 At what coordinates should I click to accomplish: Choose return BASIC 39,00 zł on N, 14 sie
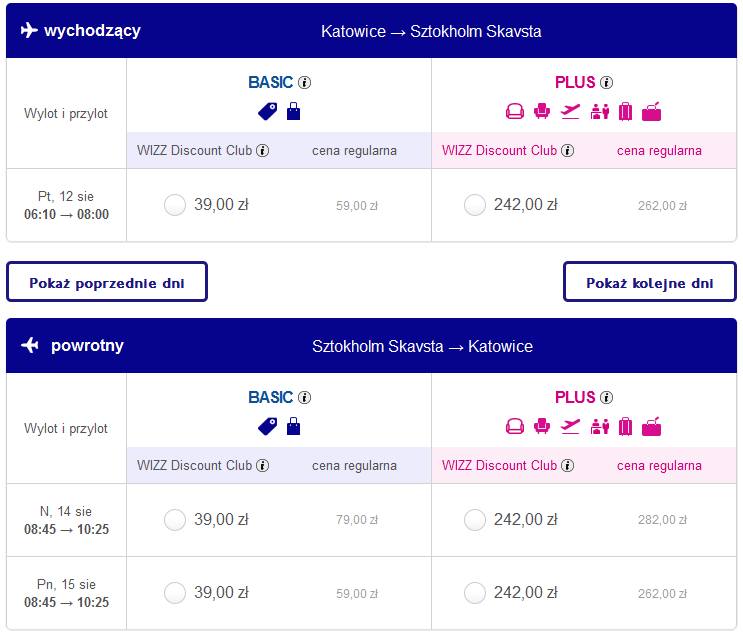[x=175, y=520]
